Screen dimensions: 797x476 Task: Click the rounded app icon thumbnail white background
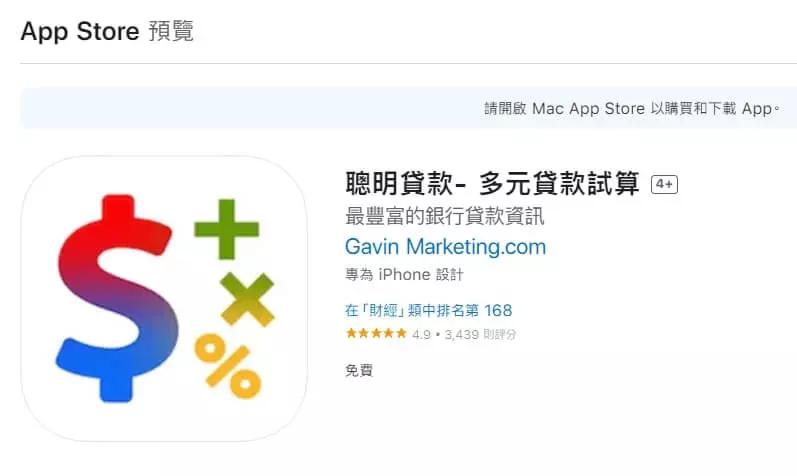[x=164, y=298]
